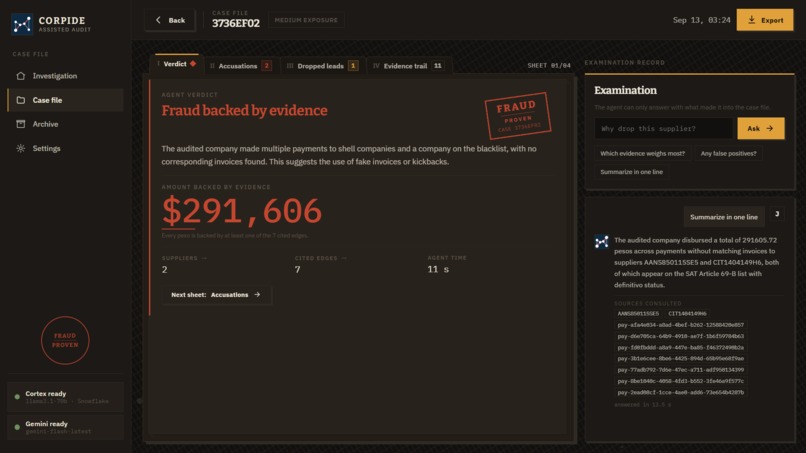Image resolution: width=806 pixels, height=453 pixels.
Task: Go Back to the previous page
Action: click(x=170, y=20)
